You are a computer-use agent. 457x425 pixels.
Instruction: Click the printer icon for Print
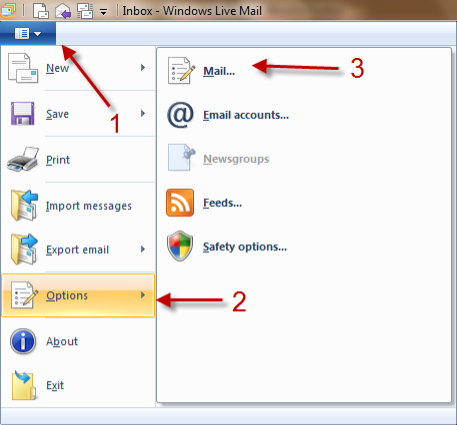(23, 159)
